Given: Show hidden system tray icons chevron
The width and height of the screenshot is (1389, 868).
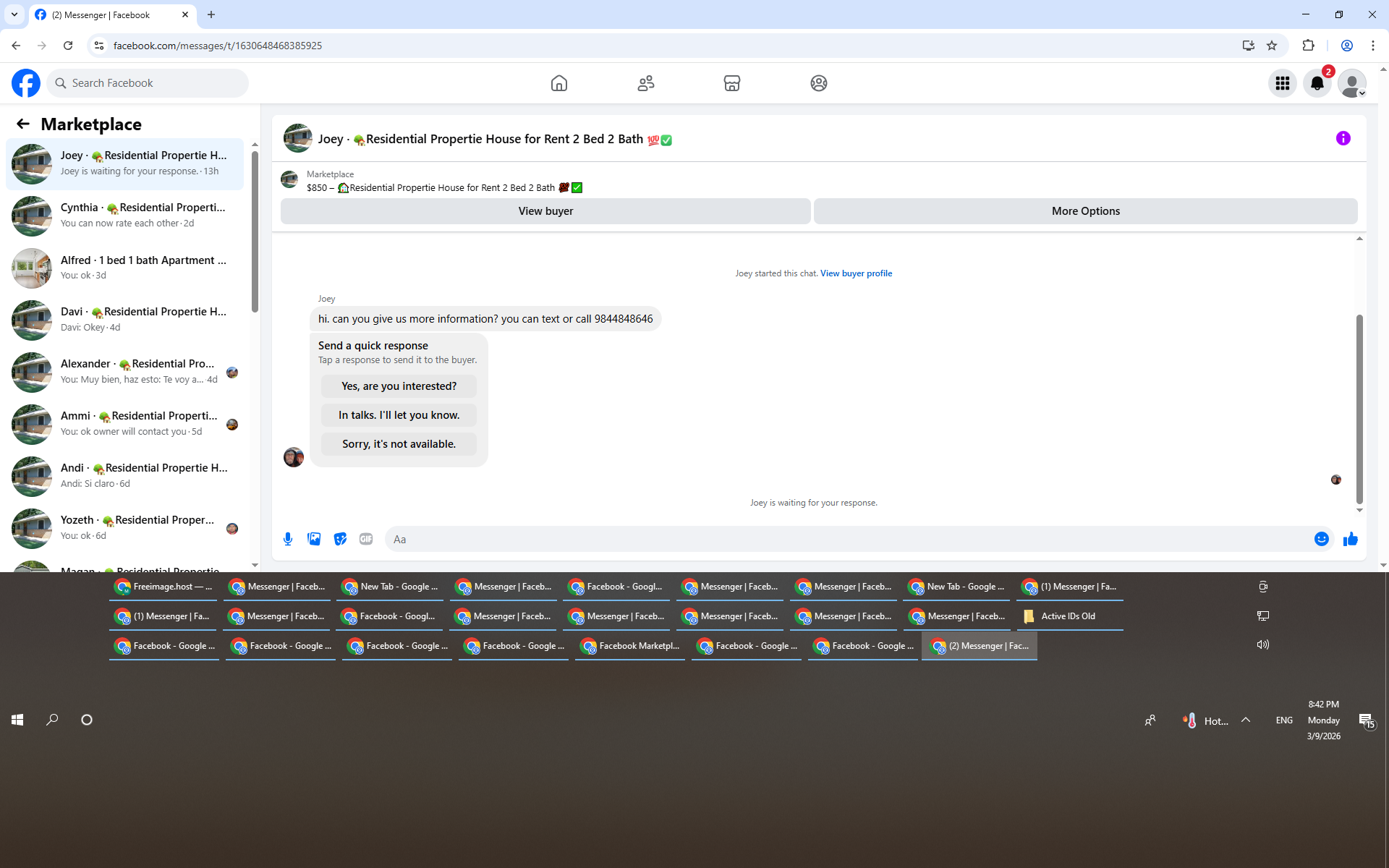Looking at the screenshot, I should tap(1246, 720).
